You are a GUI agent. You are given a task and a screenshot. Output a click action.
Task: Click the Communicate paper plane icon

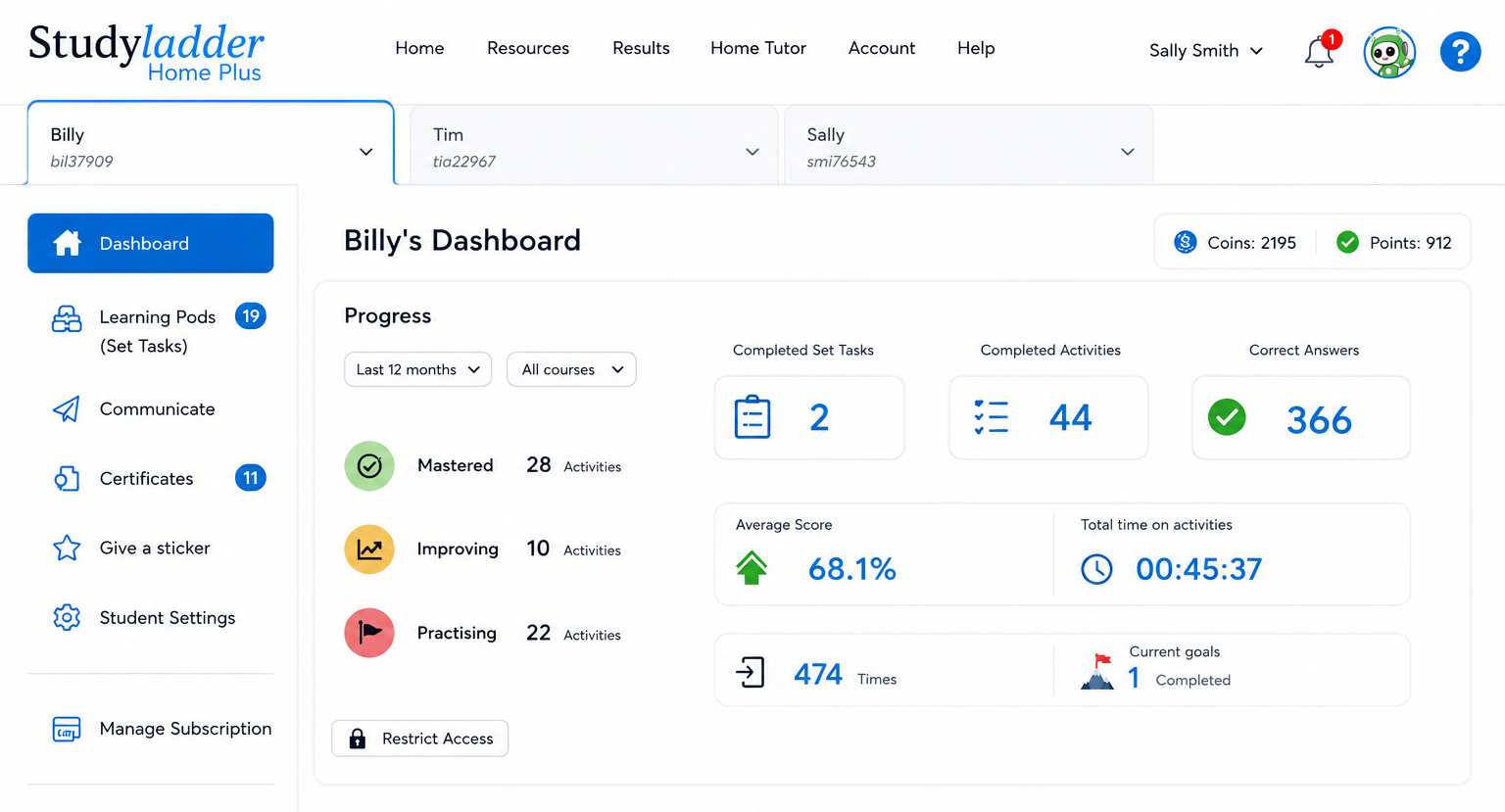pyautogui.click(x=66, y=409)
